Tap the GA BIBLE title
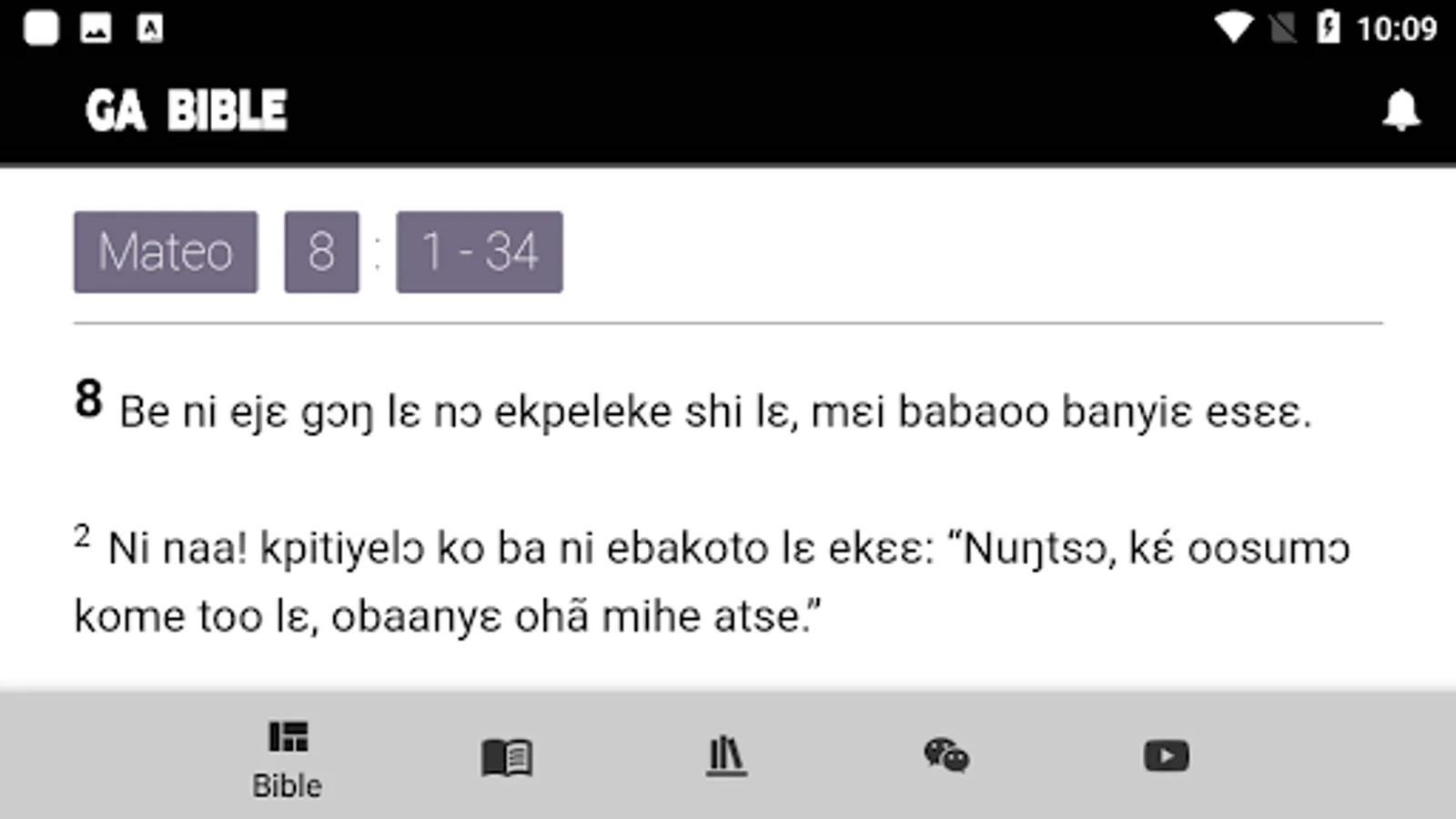Viewport: 1456px width, 819px height. [187, 110]
